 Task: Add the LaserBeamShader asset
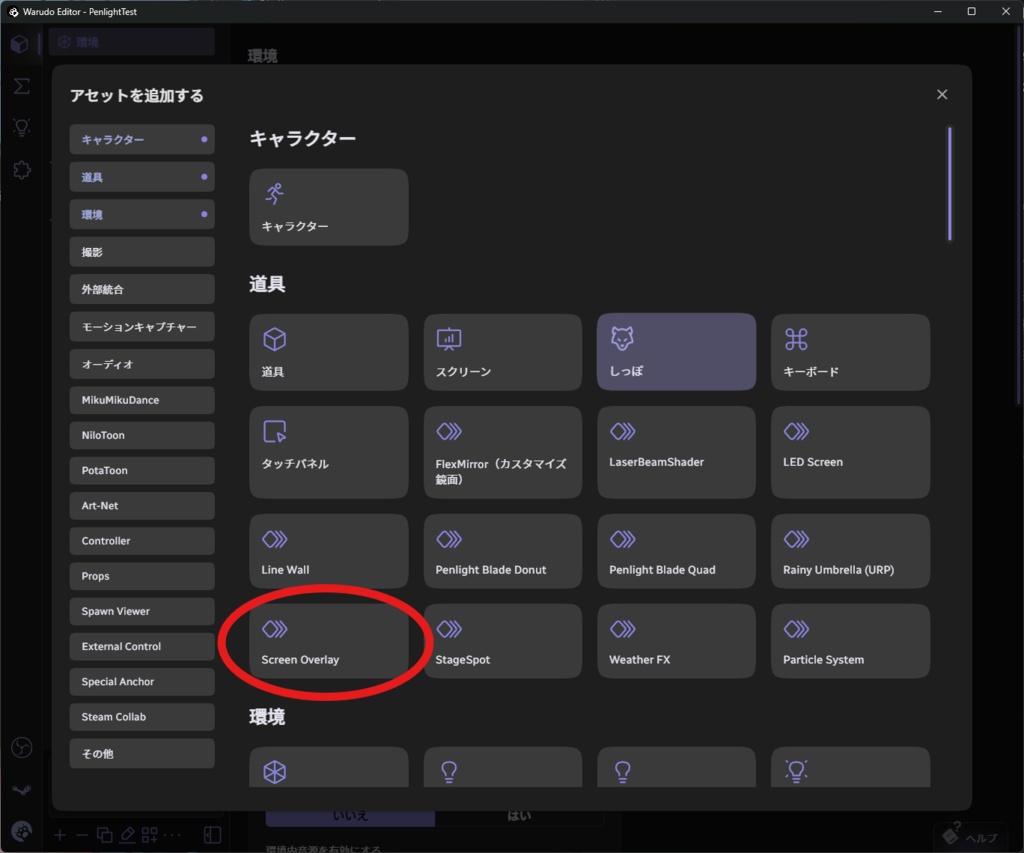676,452
